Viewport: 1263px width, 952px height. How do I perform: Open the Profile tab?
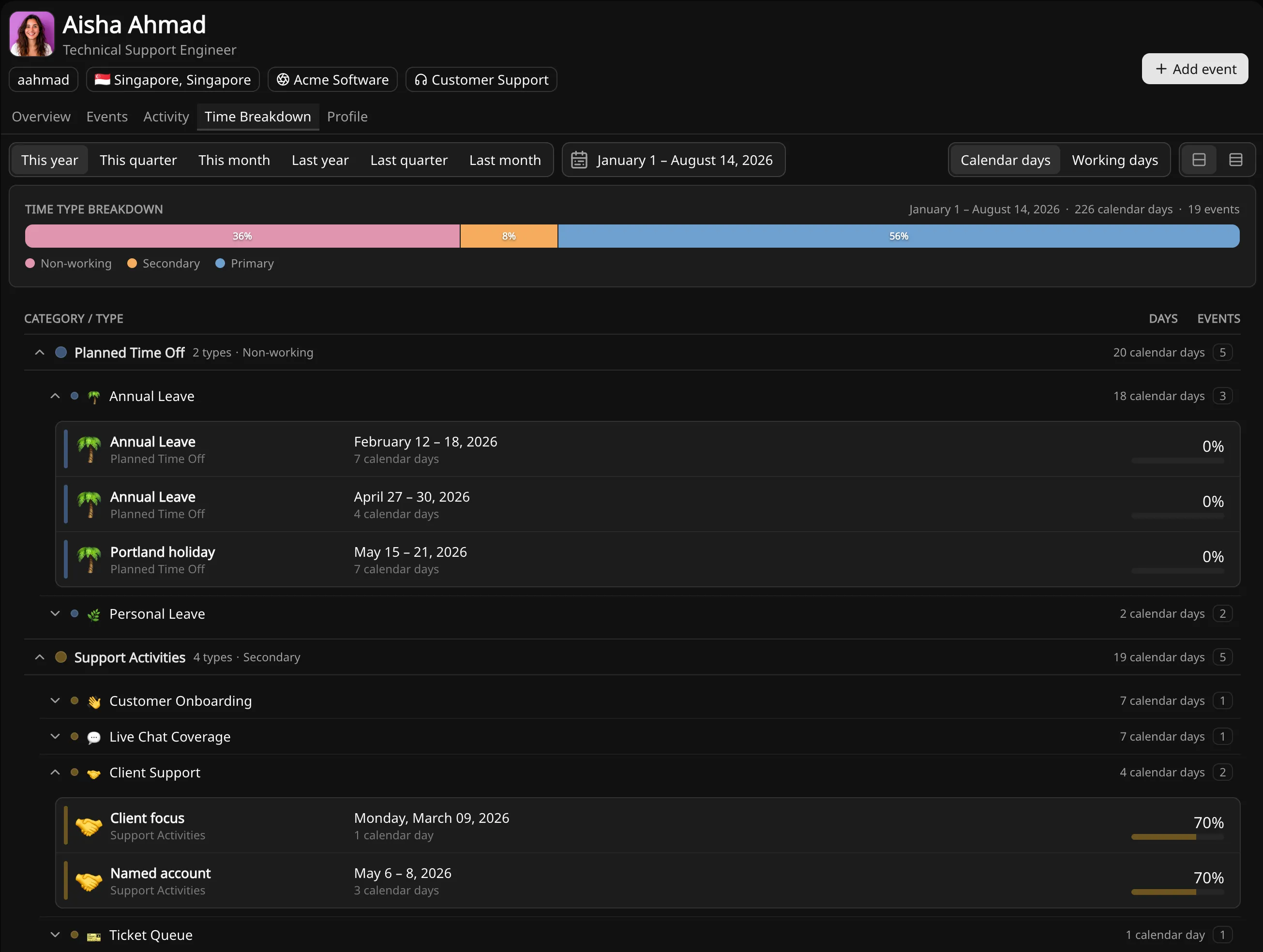[347, 117]
